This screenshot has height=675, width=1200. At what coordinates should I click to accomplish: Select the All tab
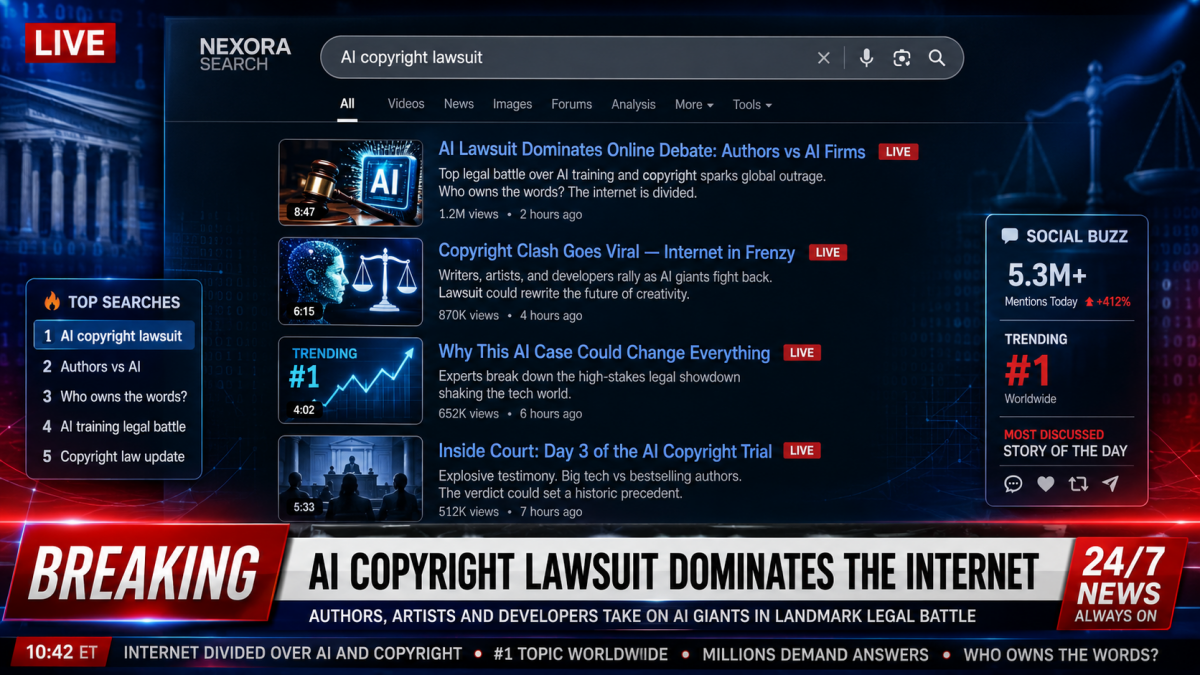coord(347,104)
